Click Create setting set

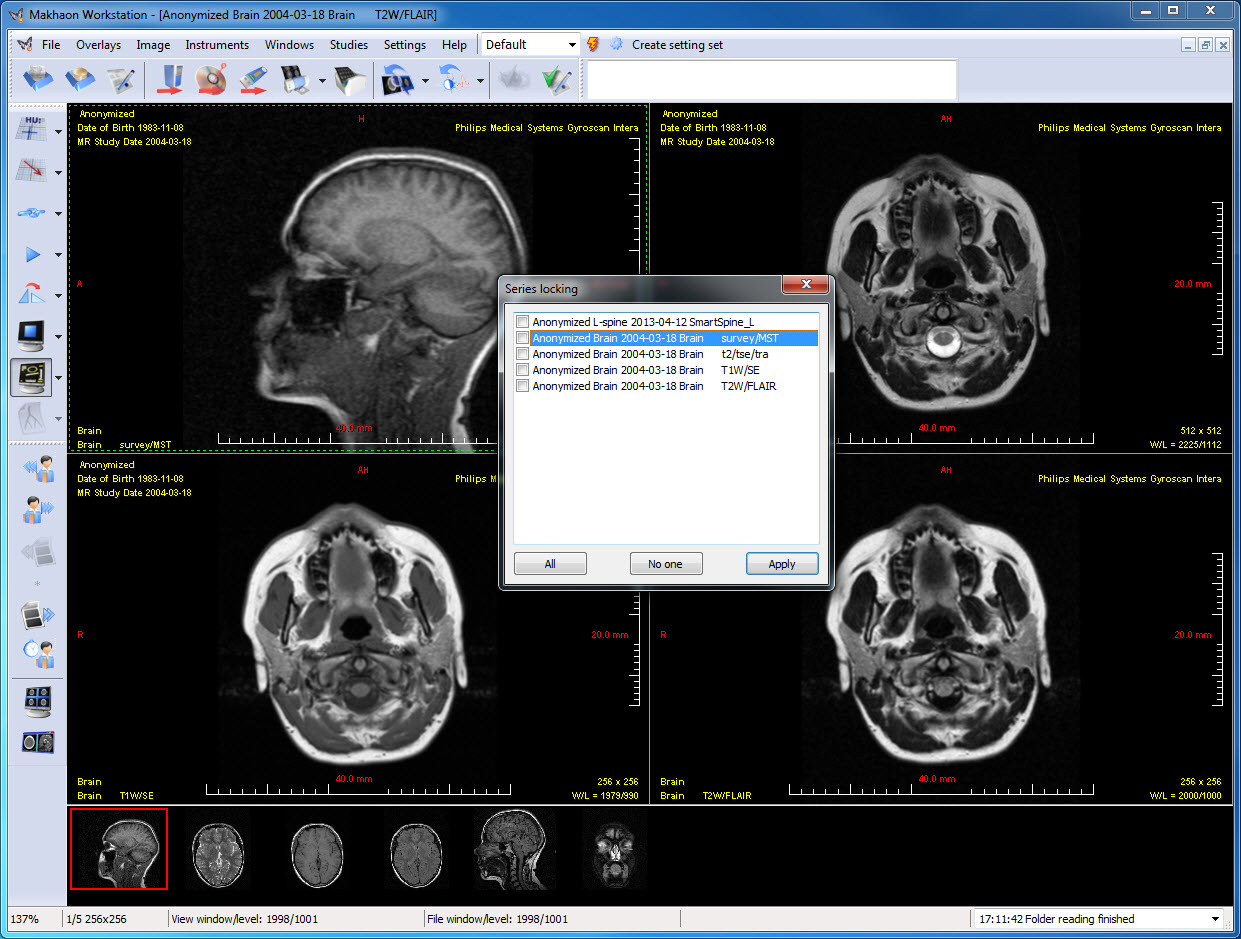(x=677, y=45)
